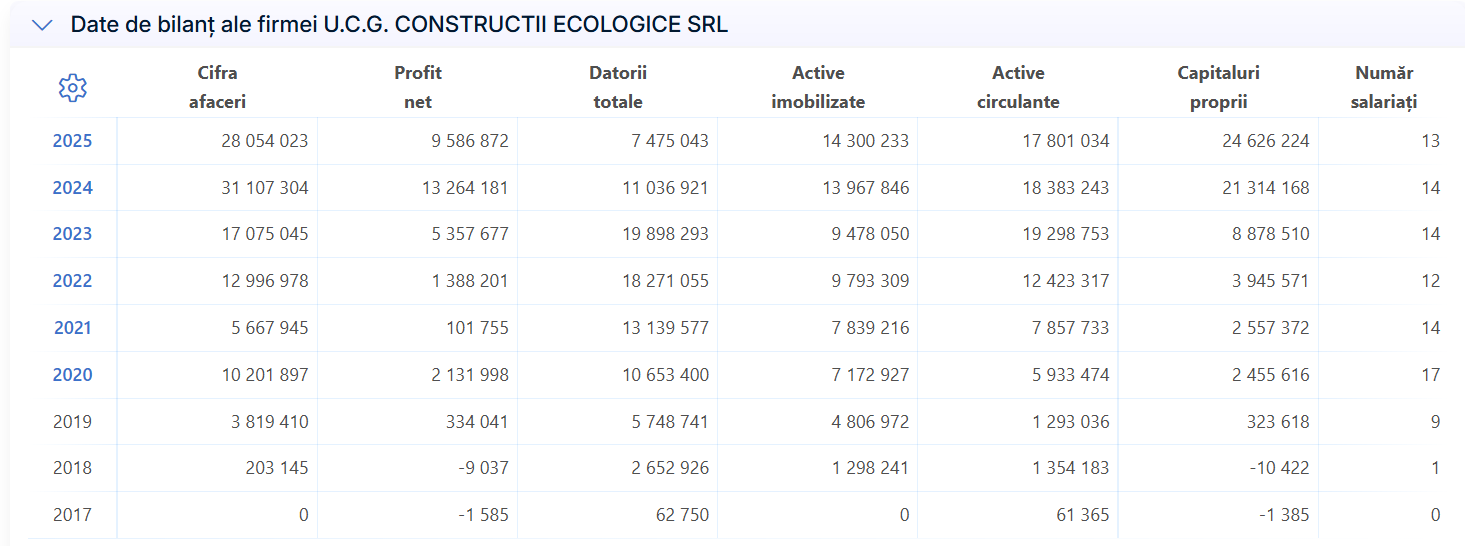Open the 2020 year link
This screenshot has height=546, width=1465.
click(x=72, y=375)
